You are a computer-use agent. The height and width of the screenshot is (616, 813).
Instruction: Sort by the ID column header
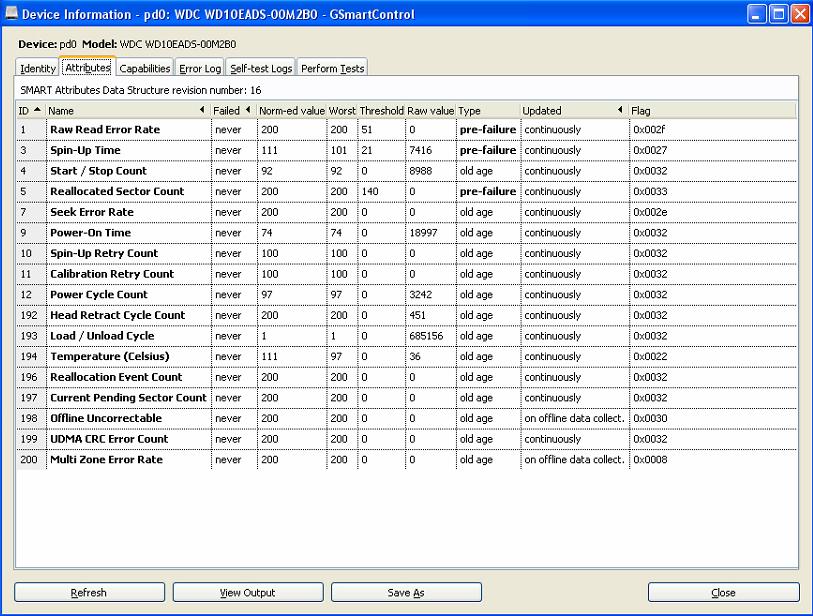[x=31, y=110]
